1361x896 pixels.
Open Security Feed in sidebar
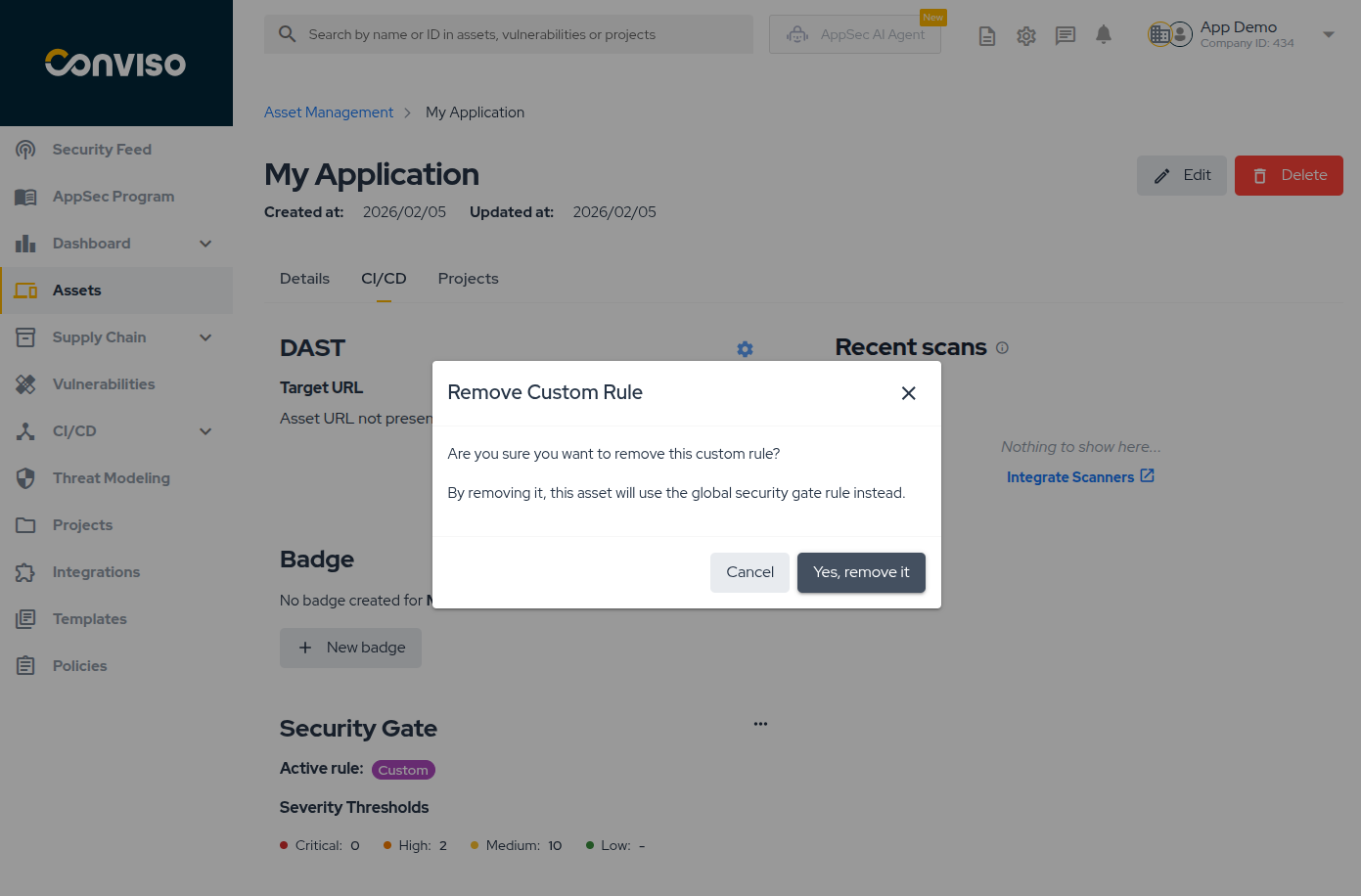(x=102, y=150)
